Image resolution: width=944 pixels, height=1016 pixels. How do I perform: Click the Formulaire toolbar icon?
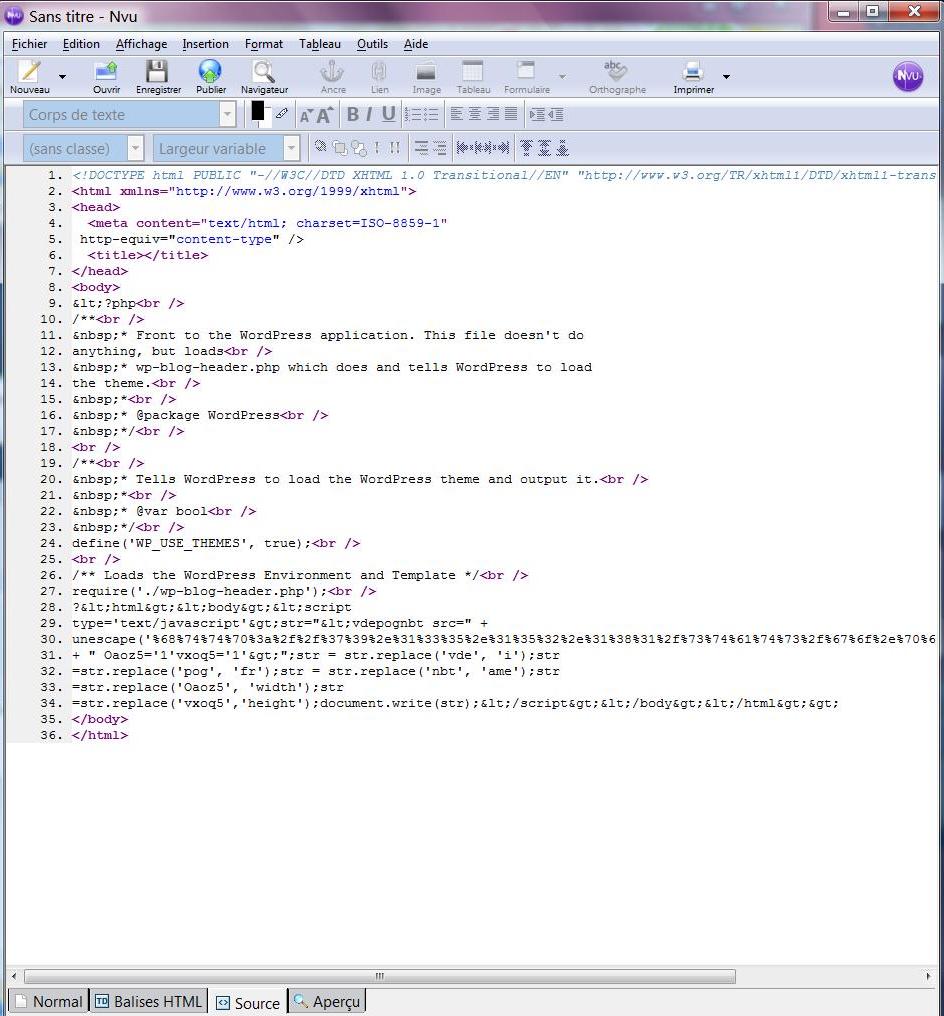pyautogui.click(x=526, y=71)
